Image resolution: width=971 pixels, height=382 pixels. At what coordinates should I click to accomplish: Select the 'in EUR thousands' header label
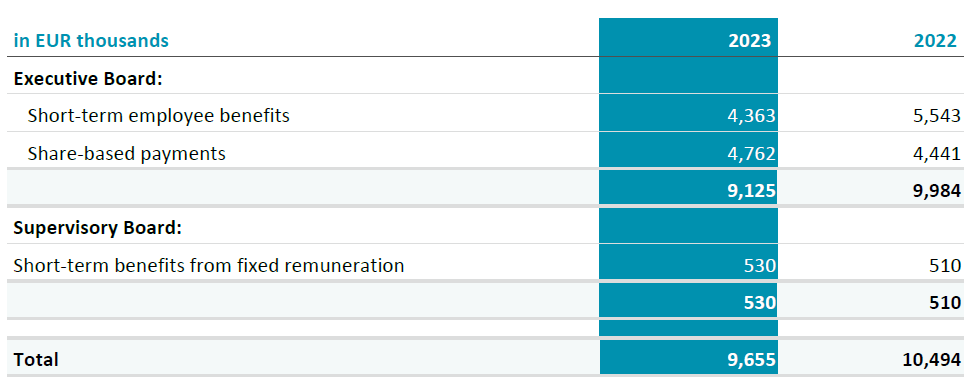pos(90,41)
